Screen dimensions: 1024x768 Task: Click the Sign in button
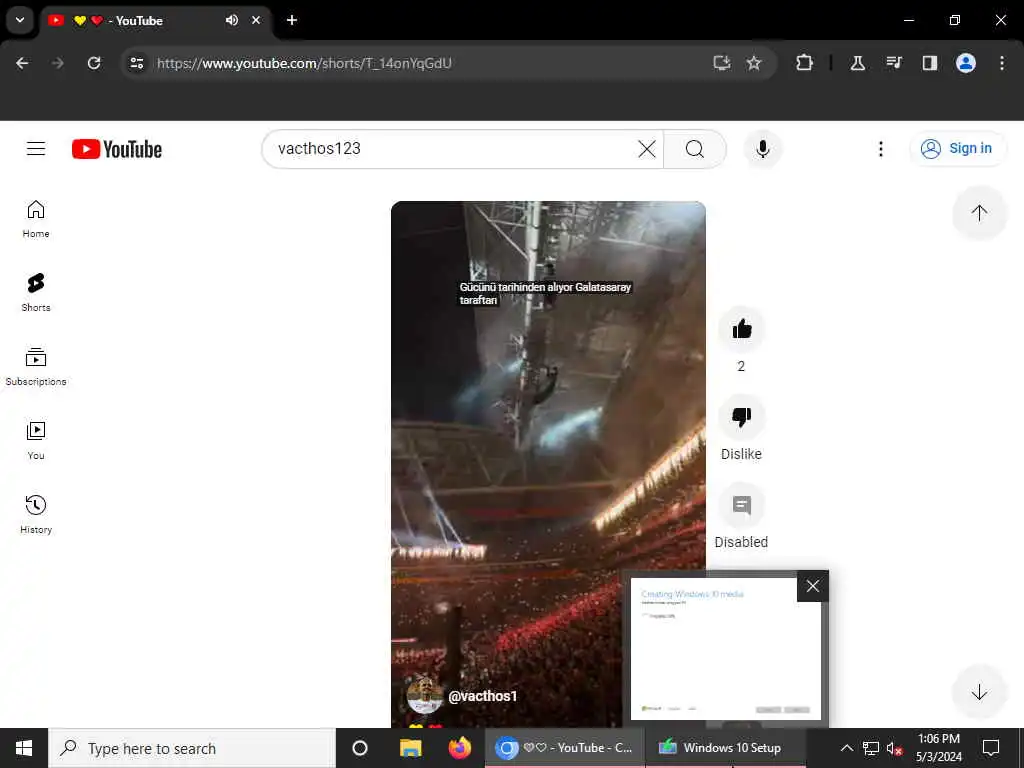tap(957, 149)
